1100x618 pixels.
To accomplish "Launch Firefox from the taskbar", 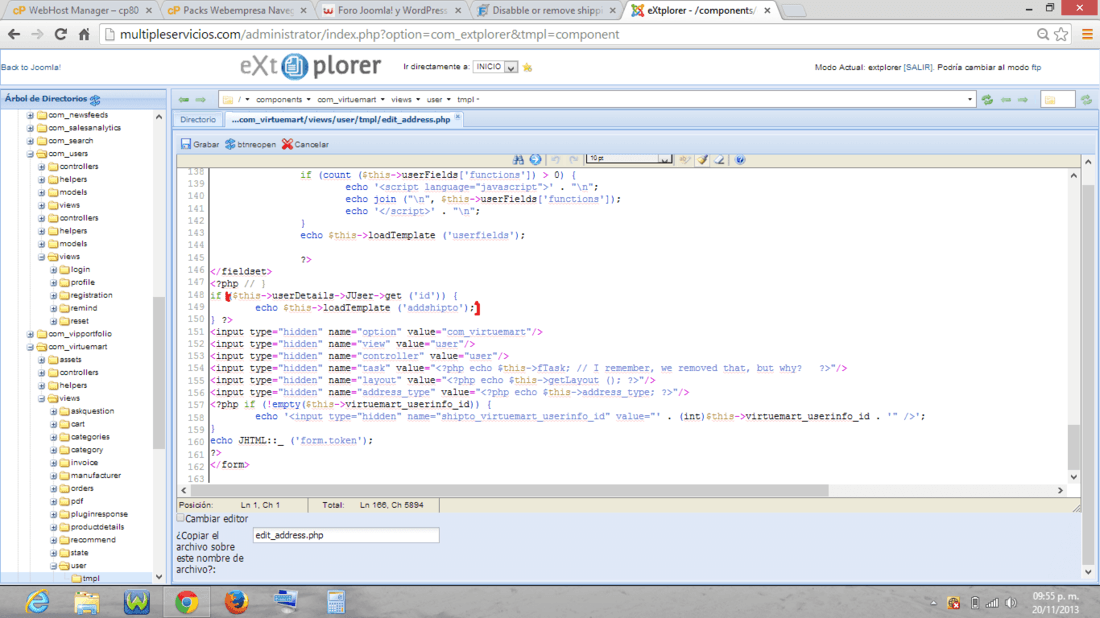I will click(236, 602).
